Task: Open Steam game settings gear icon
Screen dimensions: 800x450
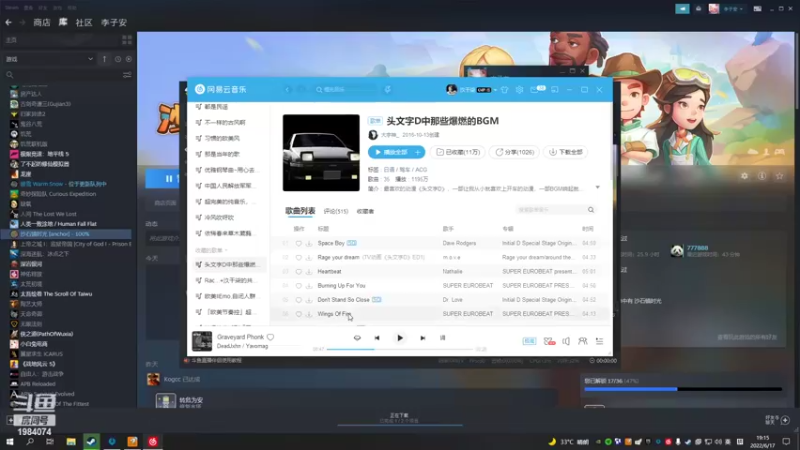Action: click(x=744, y=176)
